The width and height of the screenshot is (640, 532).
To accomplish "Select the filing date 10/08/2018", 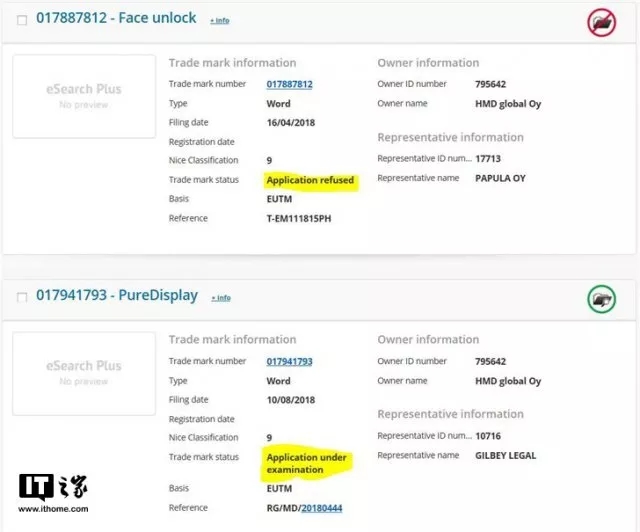I will [291, 400].
